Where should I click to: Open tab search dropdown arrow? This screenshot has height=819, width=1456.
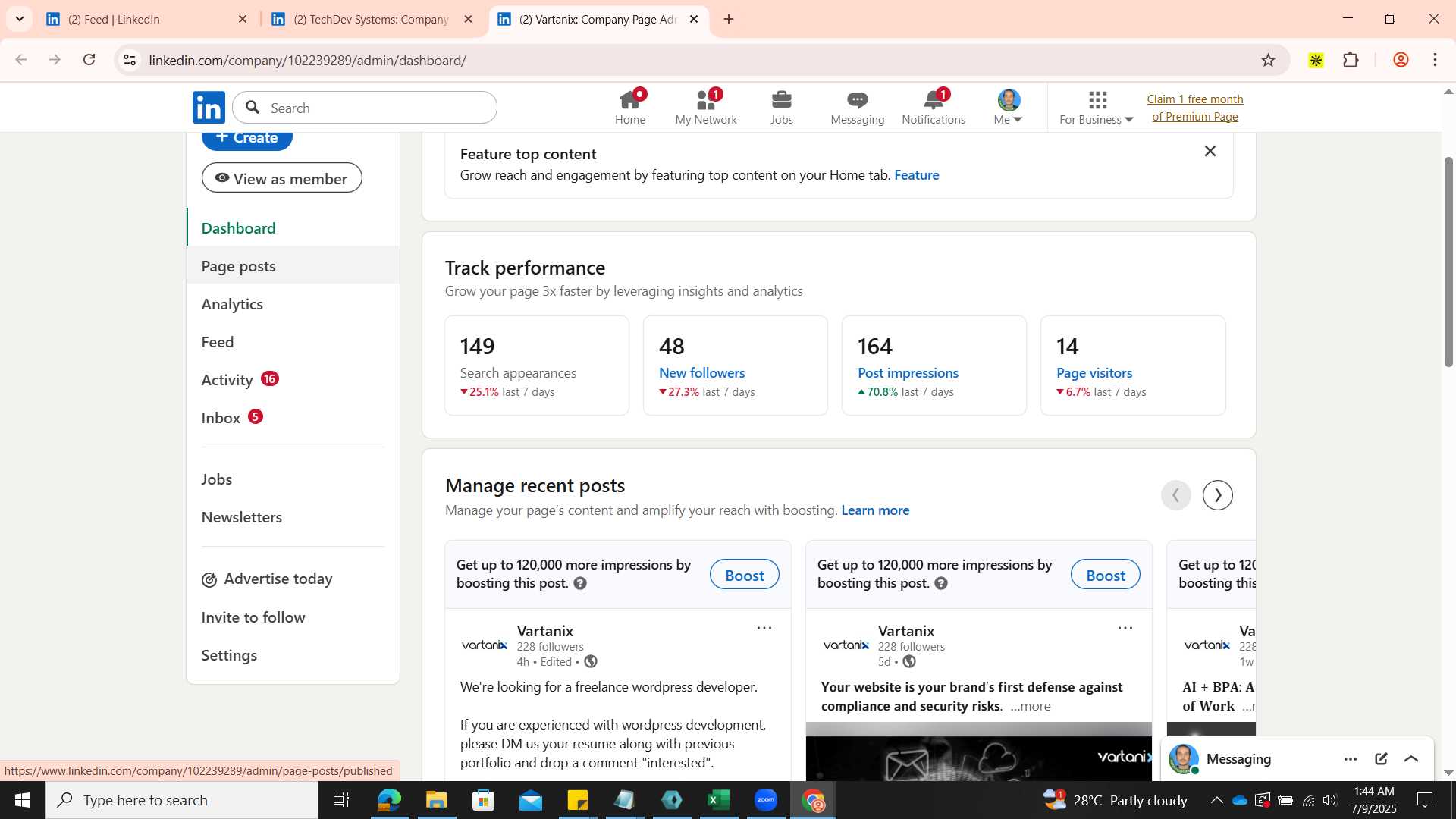click(x=20, y=19)
